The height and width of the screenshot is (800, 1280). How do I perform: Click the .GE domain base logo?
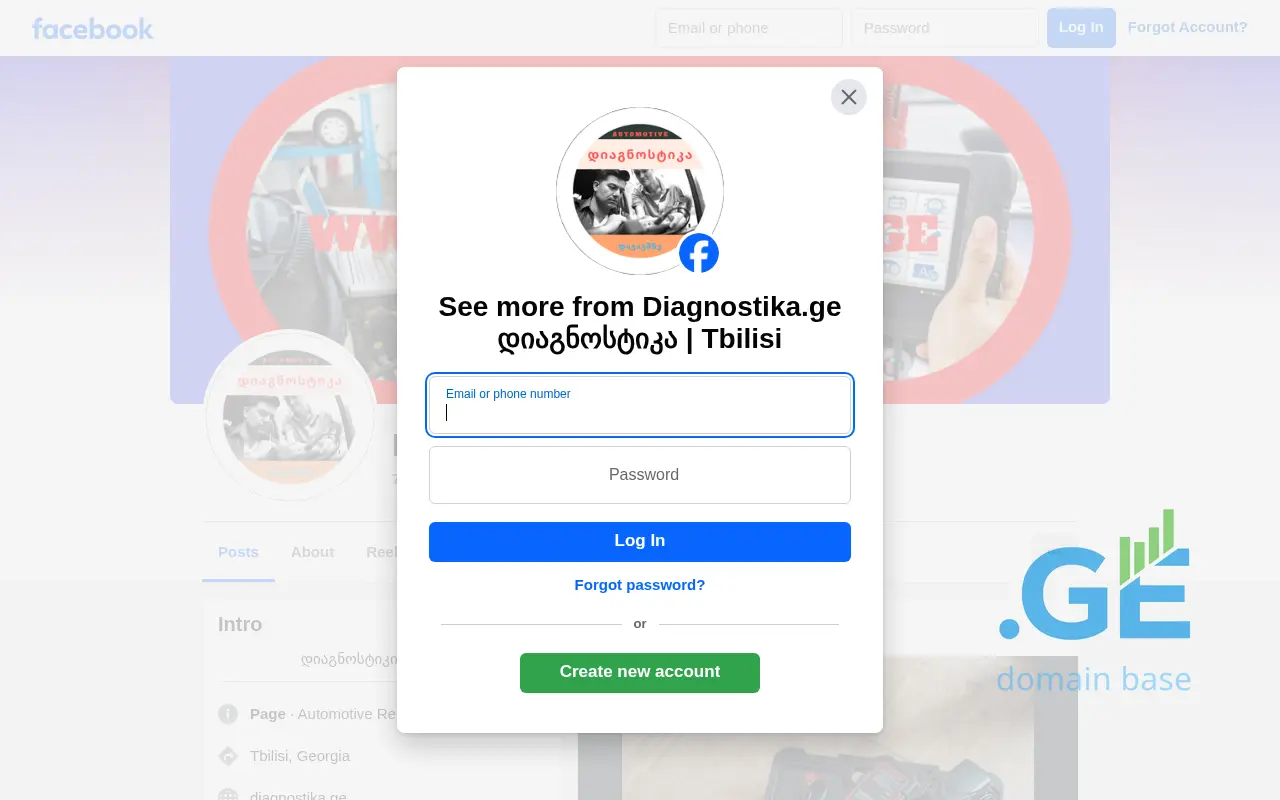coord(1094,602)
